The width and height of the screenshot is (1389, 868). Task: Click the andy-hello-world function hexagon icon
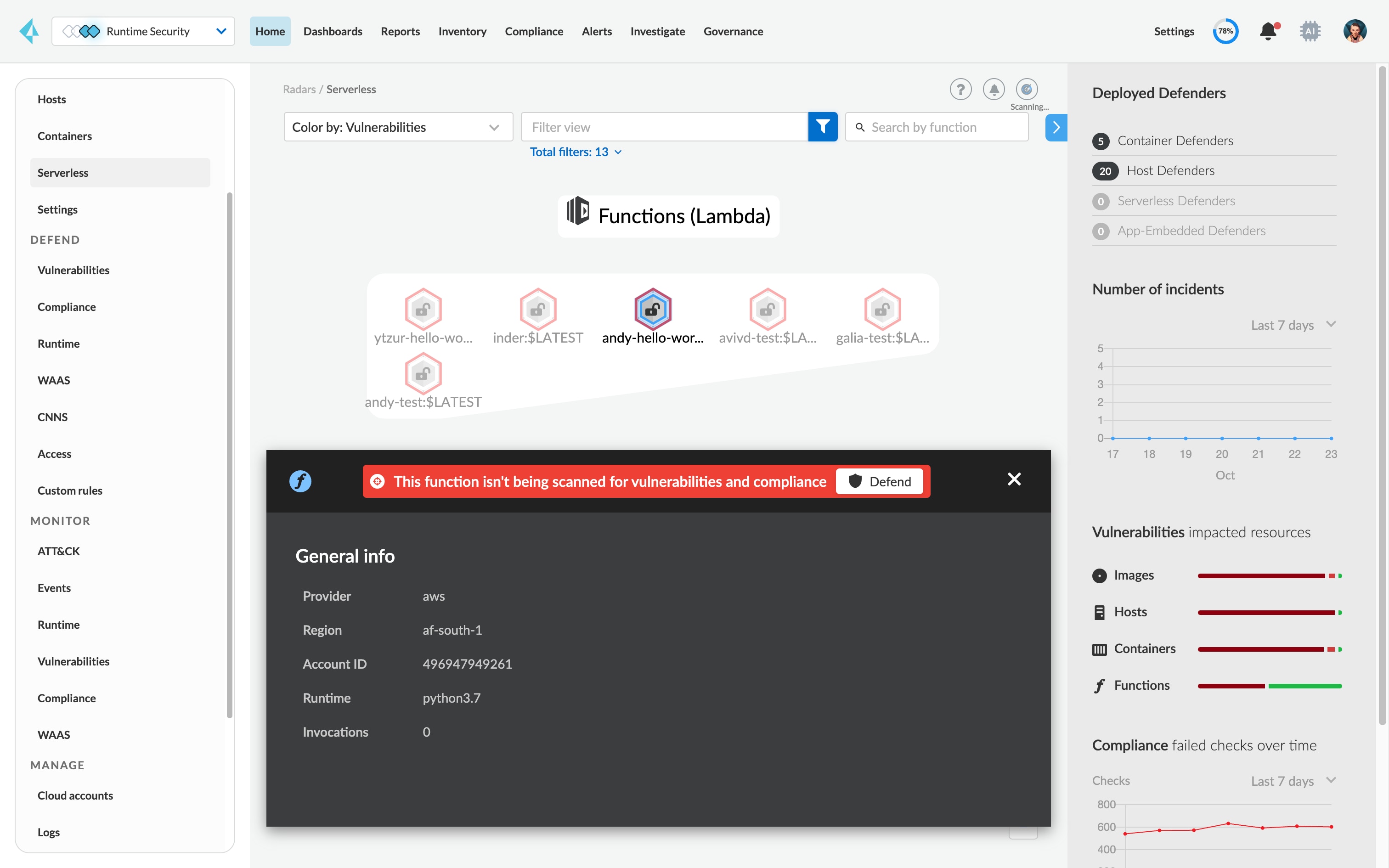653,309
